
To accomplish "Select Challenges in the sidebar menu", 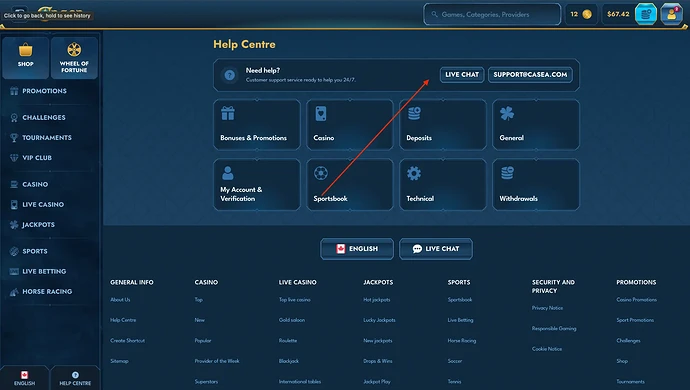I will click(x=44, y=118).
